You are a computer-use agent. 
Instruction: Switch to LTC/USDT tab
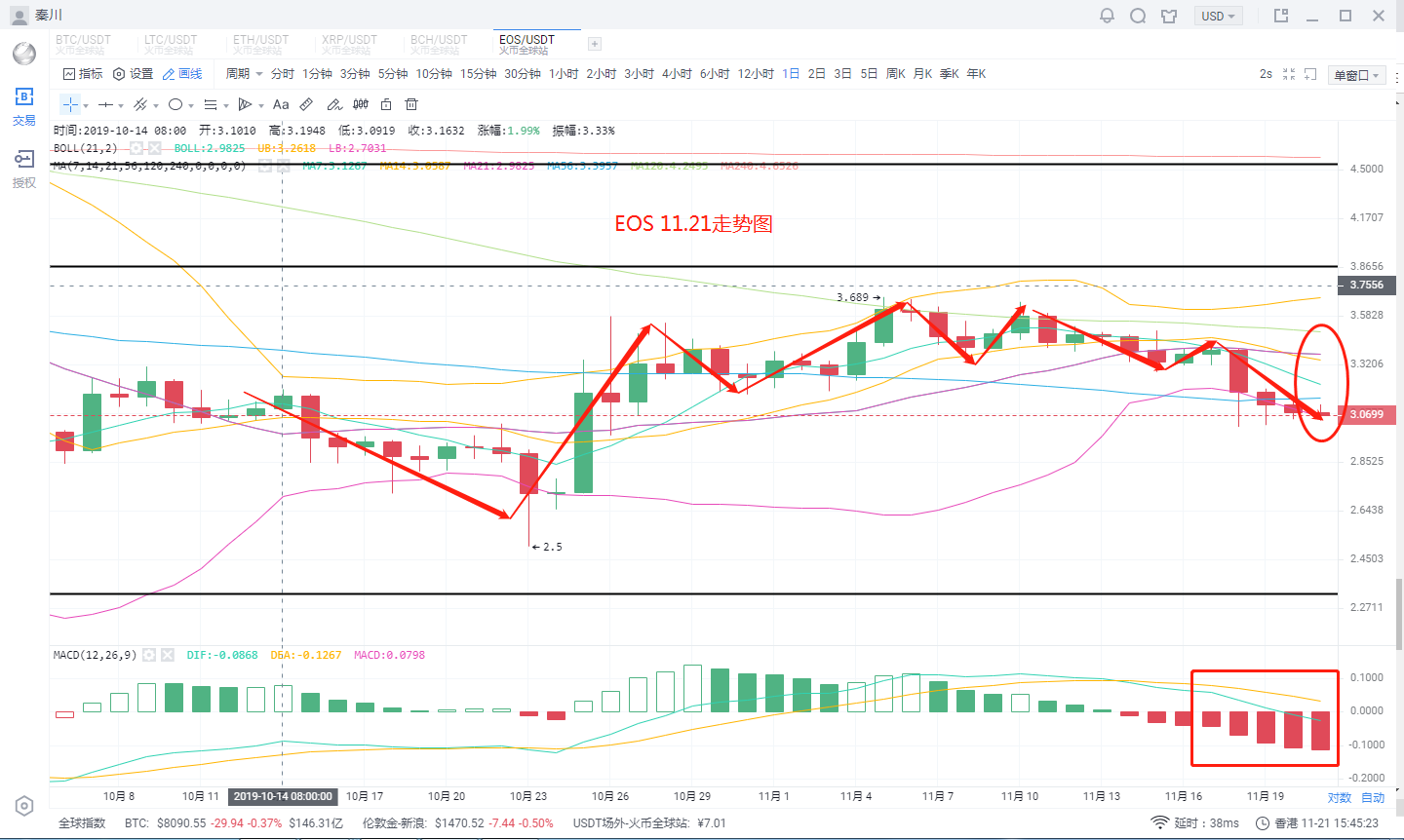coord(171,44)
